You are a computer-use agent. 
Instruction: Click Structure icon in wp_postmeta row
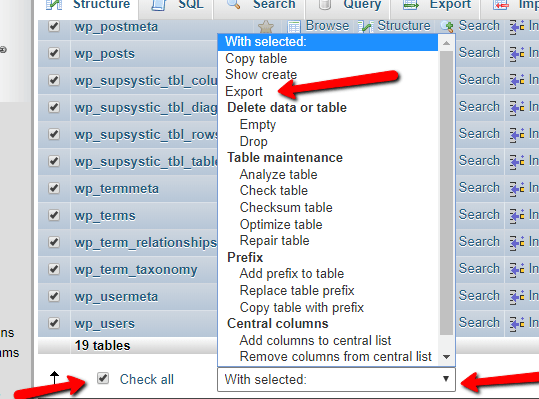[366, 27]
